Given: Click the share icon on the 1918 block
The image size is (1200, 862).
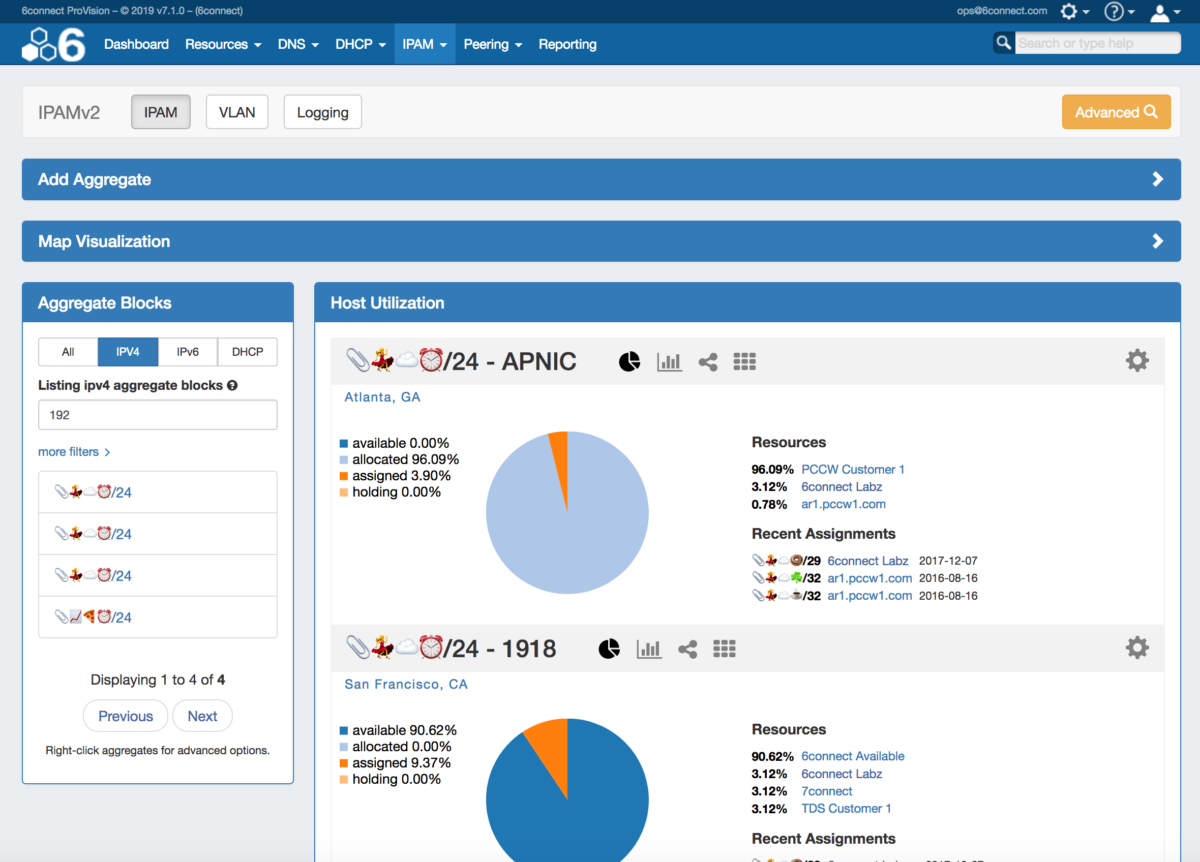Looking at the screenshot, I should tap(688, 649).
